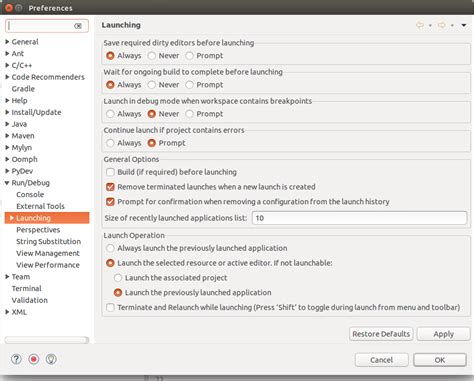Open the Validation preferences page
This screenshot has width=474, height=381.
point(30,300)
